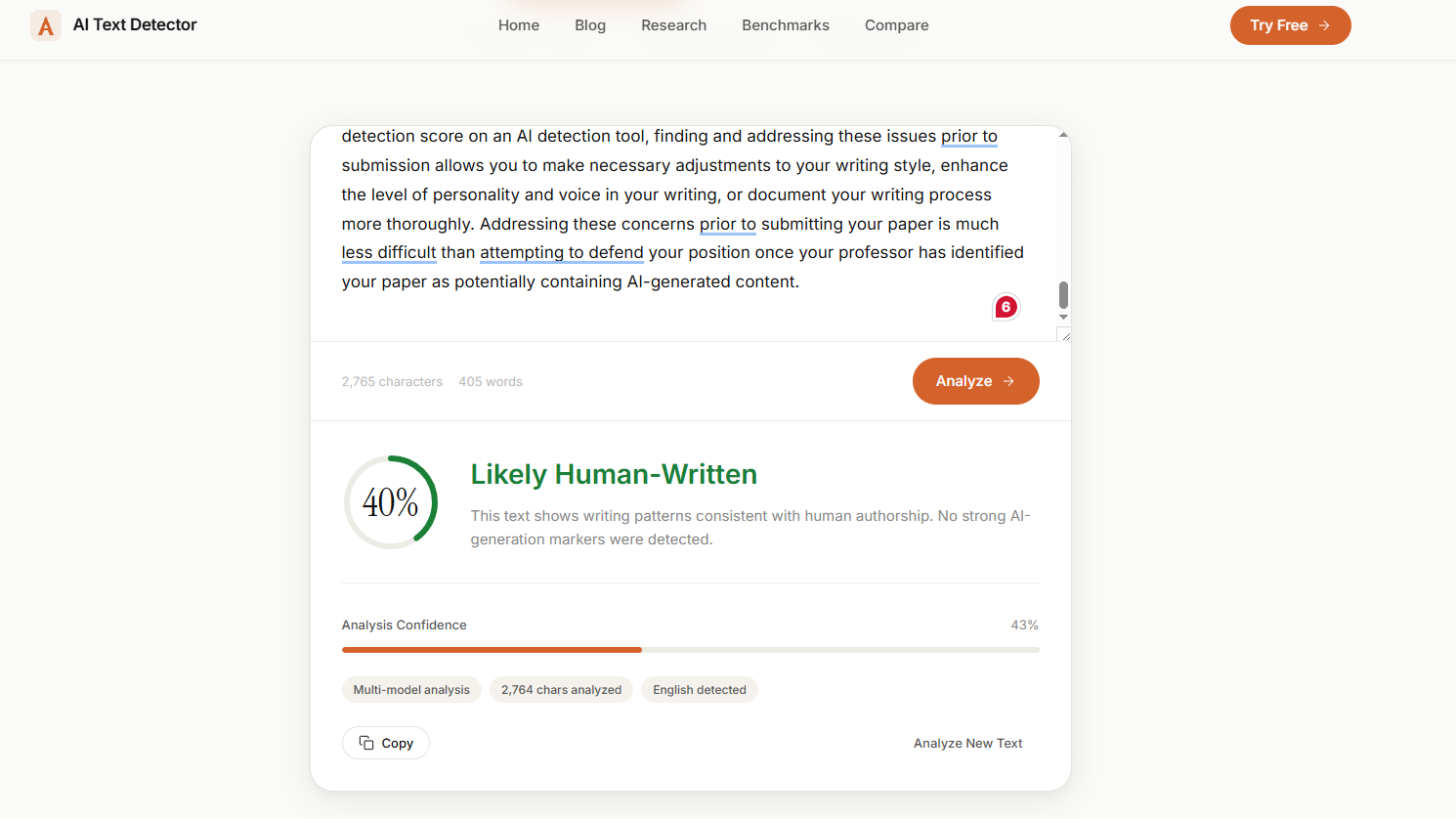This screenshot has width=1456, height=819.
Task: Click the textarea resize handle
Action: 1064,335
